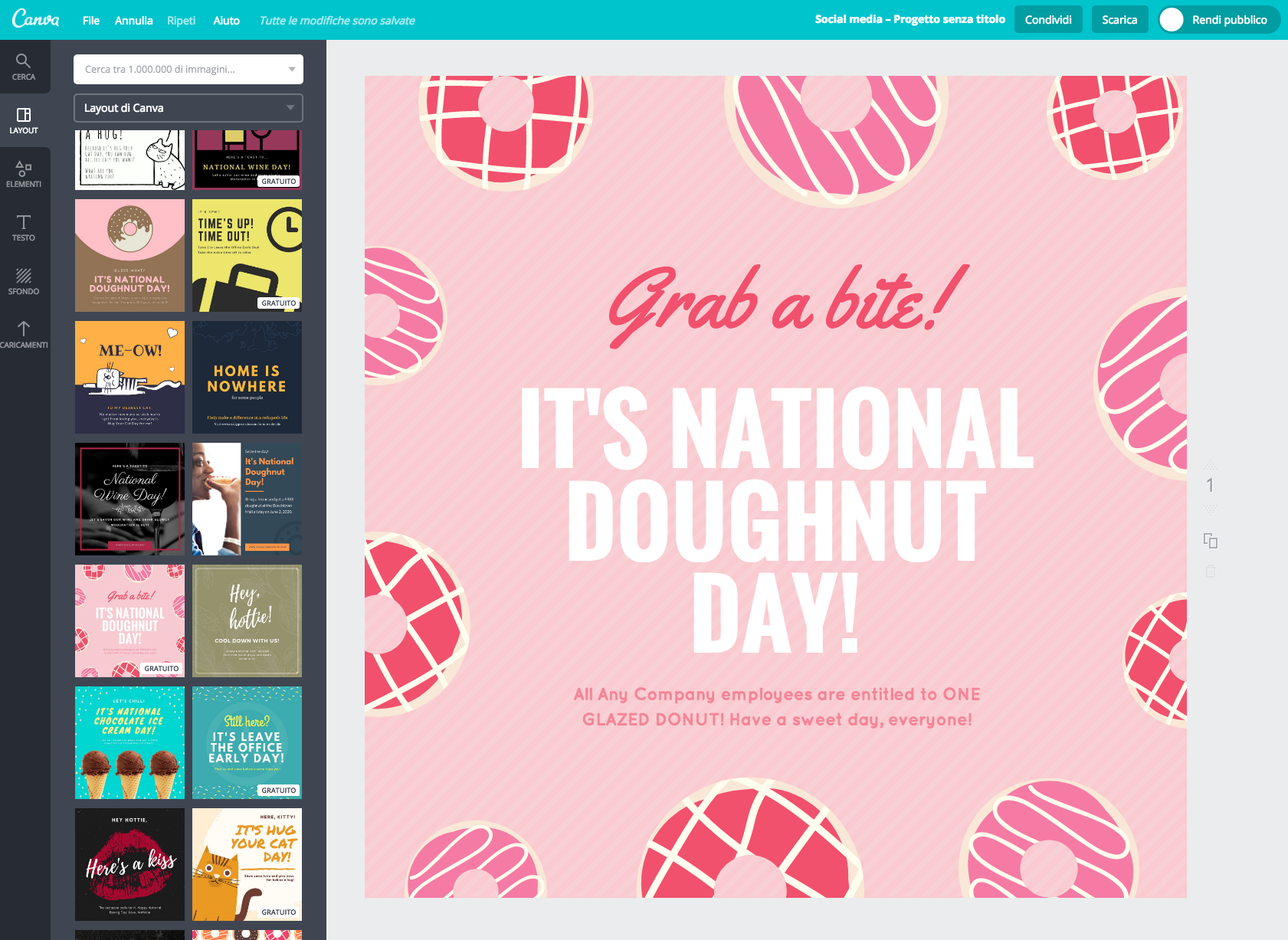
Task: Select the maroon 'National Wine Day!' layout
Action: (x=247, y=159)
